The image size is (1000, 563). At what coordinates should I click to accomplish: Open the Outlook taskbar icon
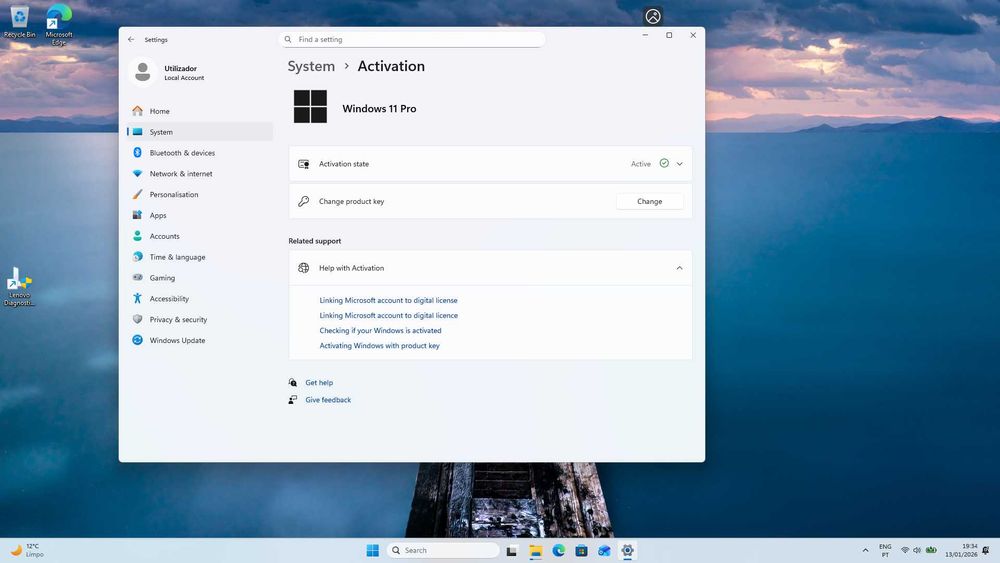[x=604, y=551]
